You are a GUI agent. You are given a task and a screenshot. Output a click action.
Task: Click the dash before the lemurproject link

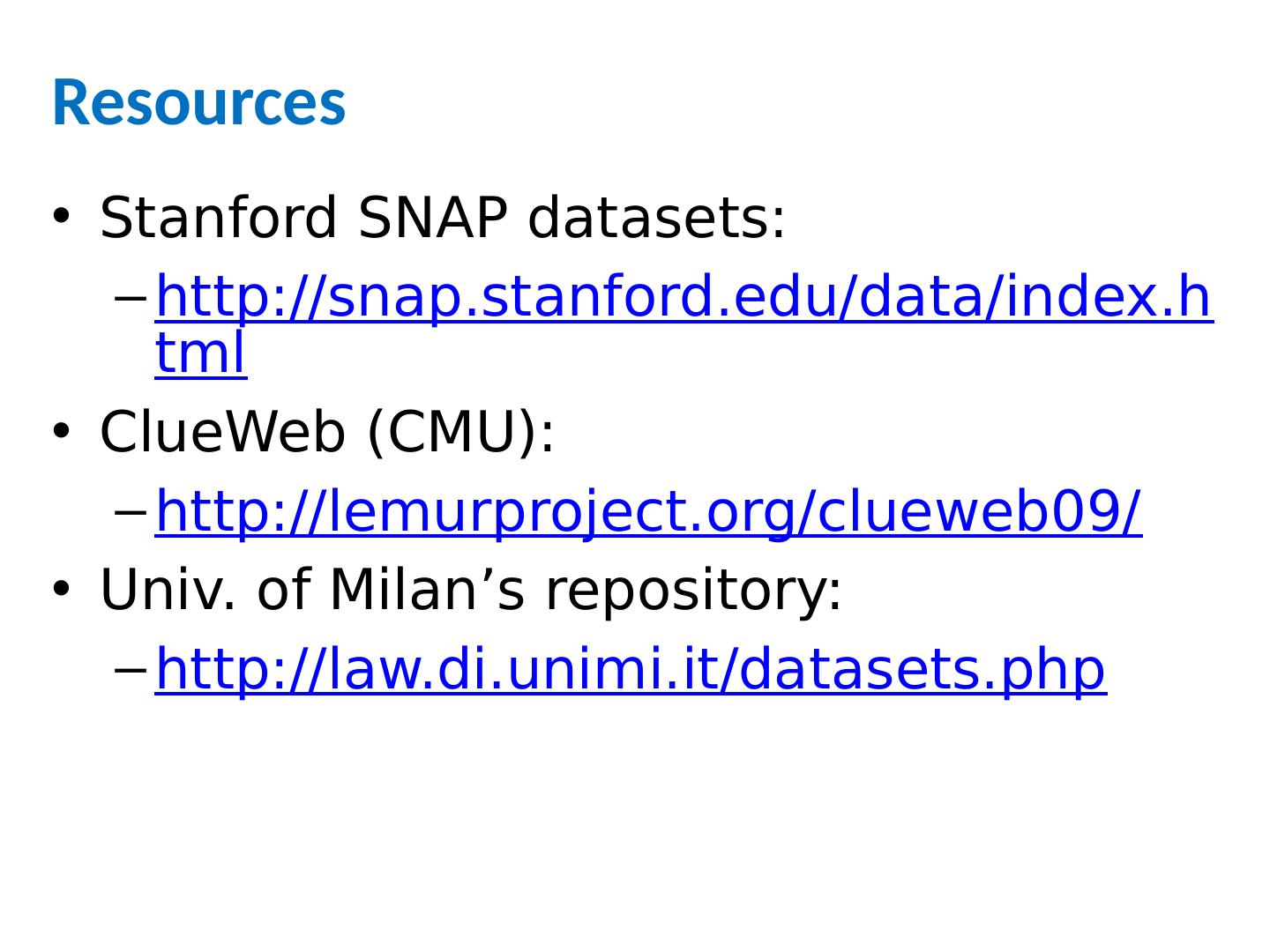[130, 512]
